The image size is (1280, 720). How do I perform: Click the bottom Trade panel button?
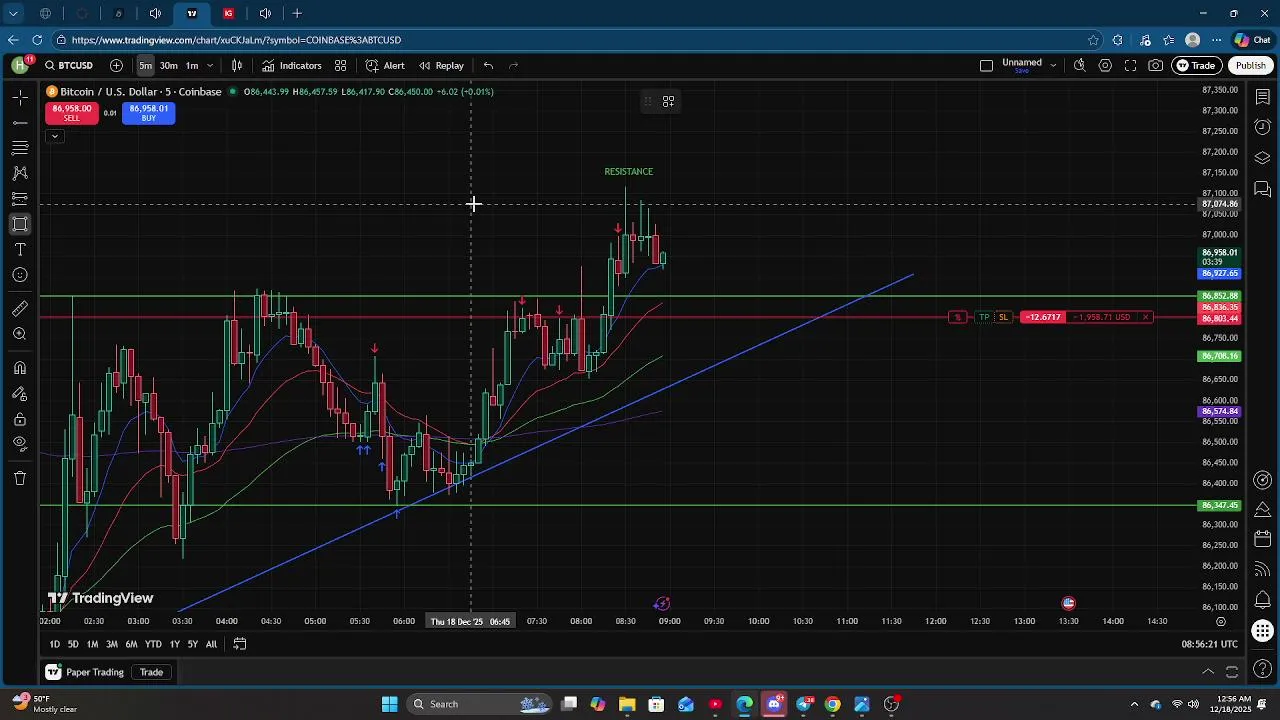pyautogui.click(x=151, y=672)
